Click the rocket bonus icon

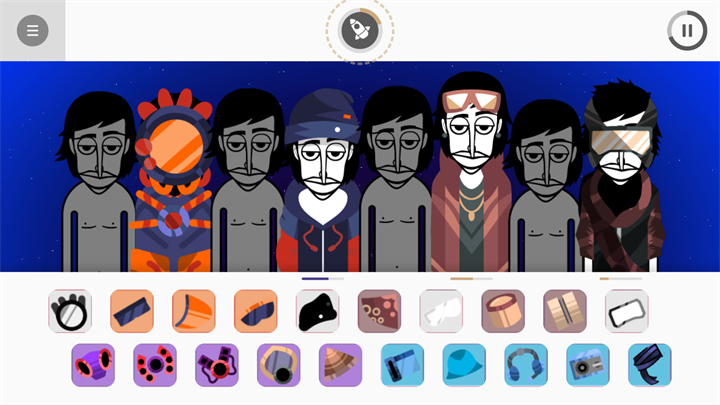[360, 30]
